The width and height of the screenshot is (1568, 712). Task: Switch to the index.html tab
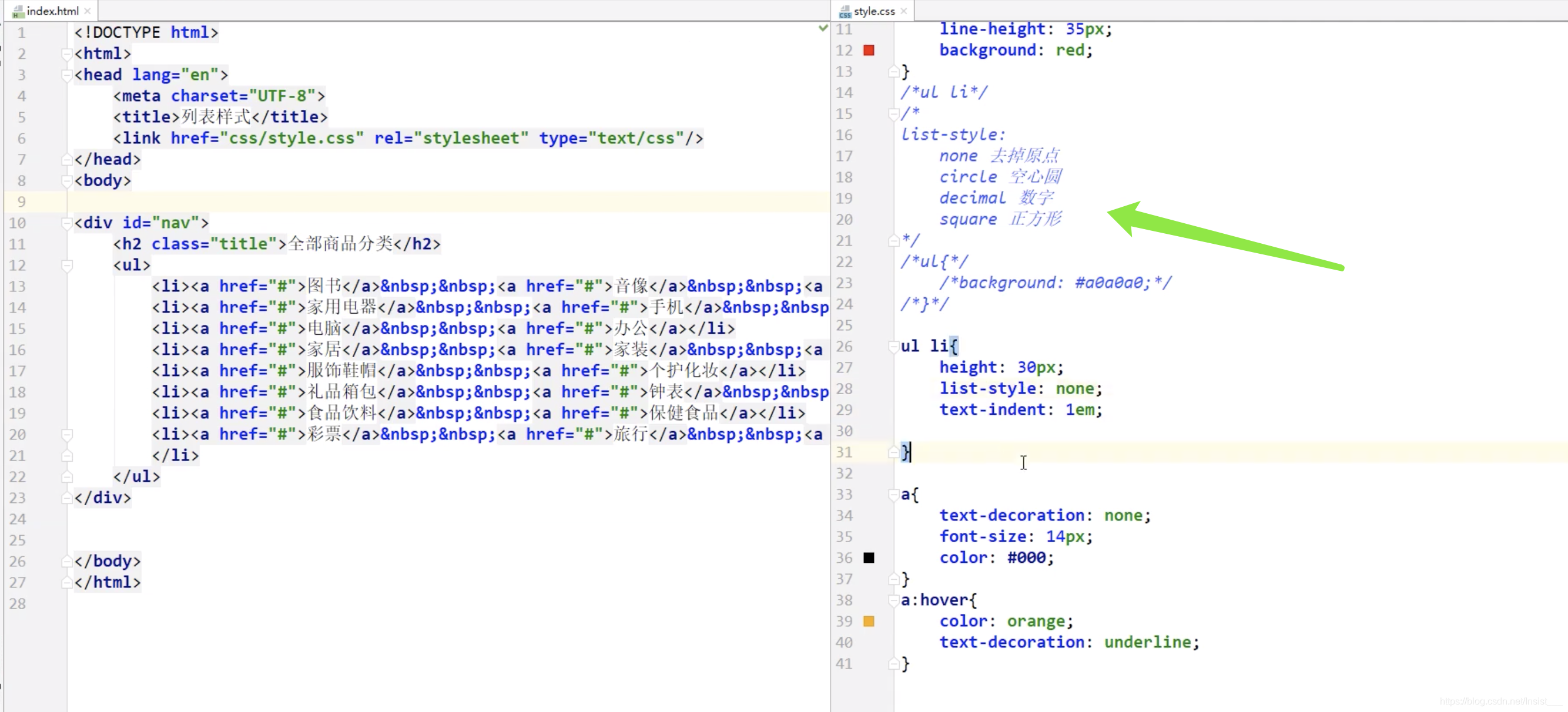[52, 11]
